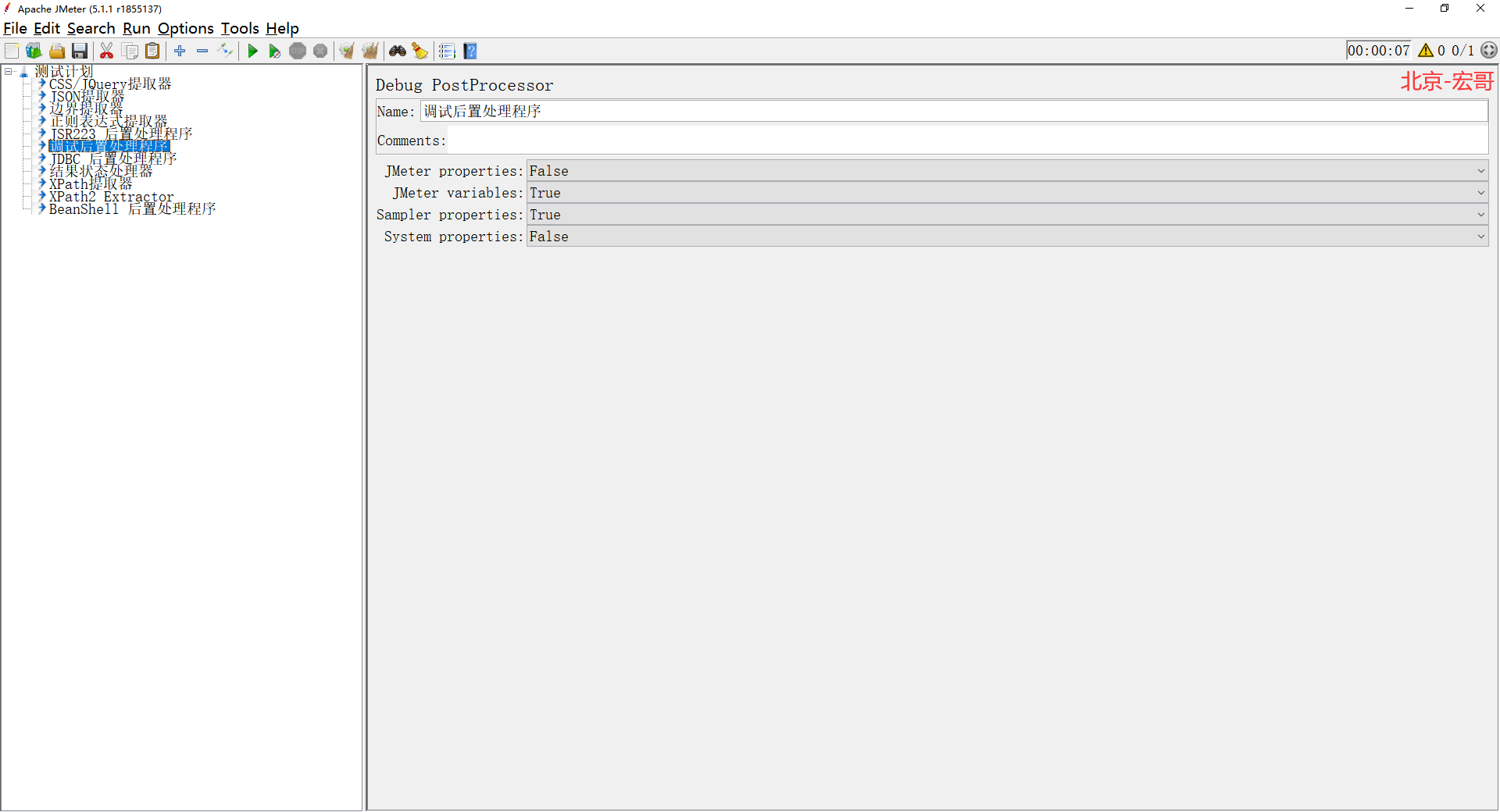The width and height of the screenshot is (1500, 812).
Task: Open the File menu
Action: 15,28
